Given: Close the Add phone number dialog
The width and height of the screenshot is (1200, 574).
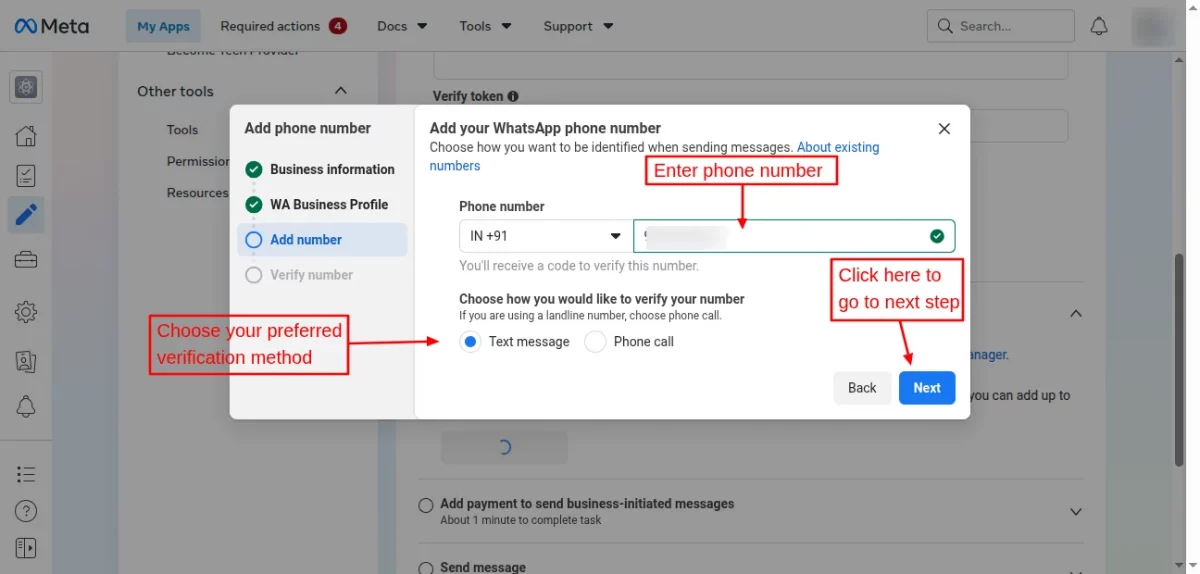Looking at the screenshot, I should (944, 129).
